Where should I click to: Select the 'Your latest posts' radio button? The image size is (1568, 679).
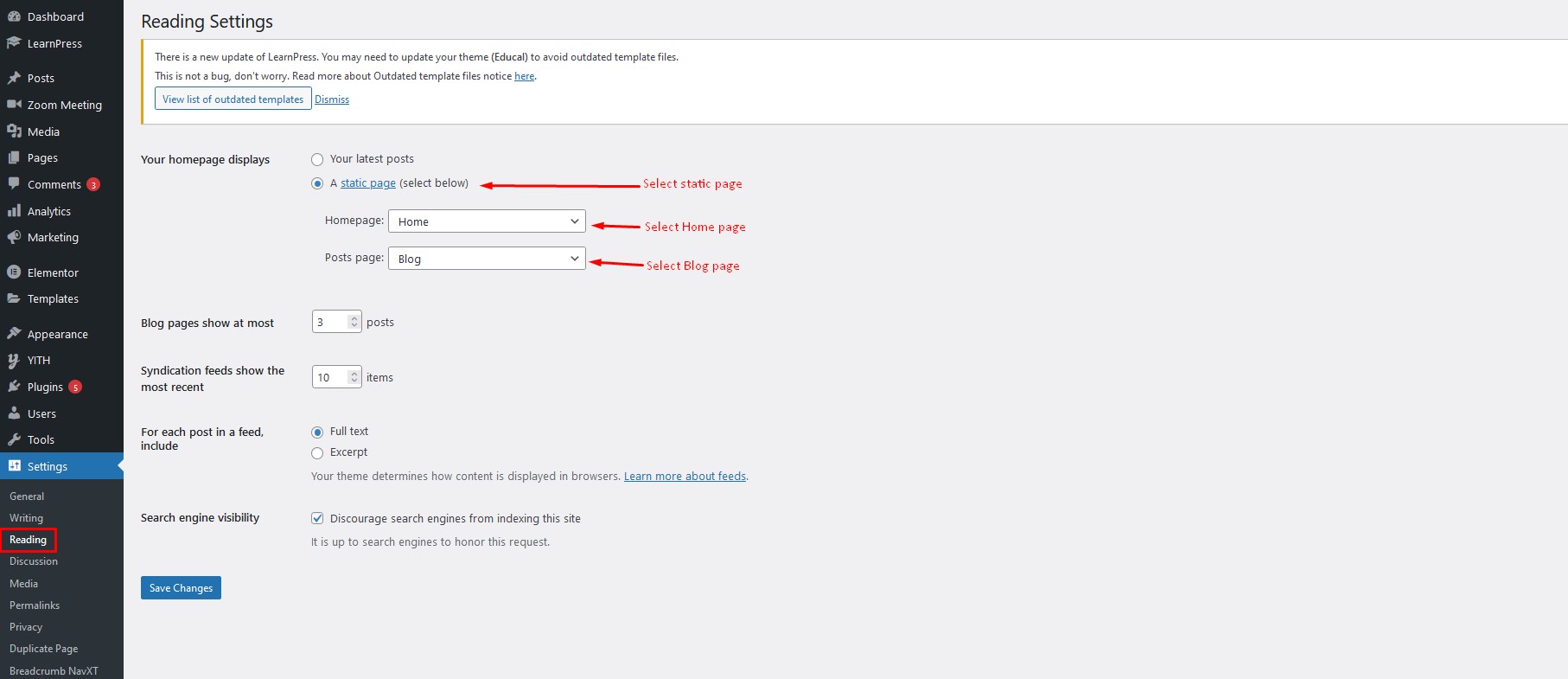click(x=317, y=159)
